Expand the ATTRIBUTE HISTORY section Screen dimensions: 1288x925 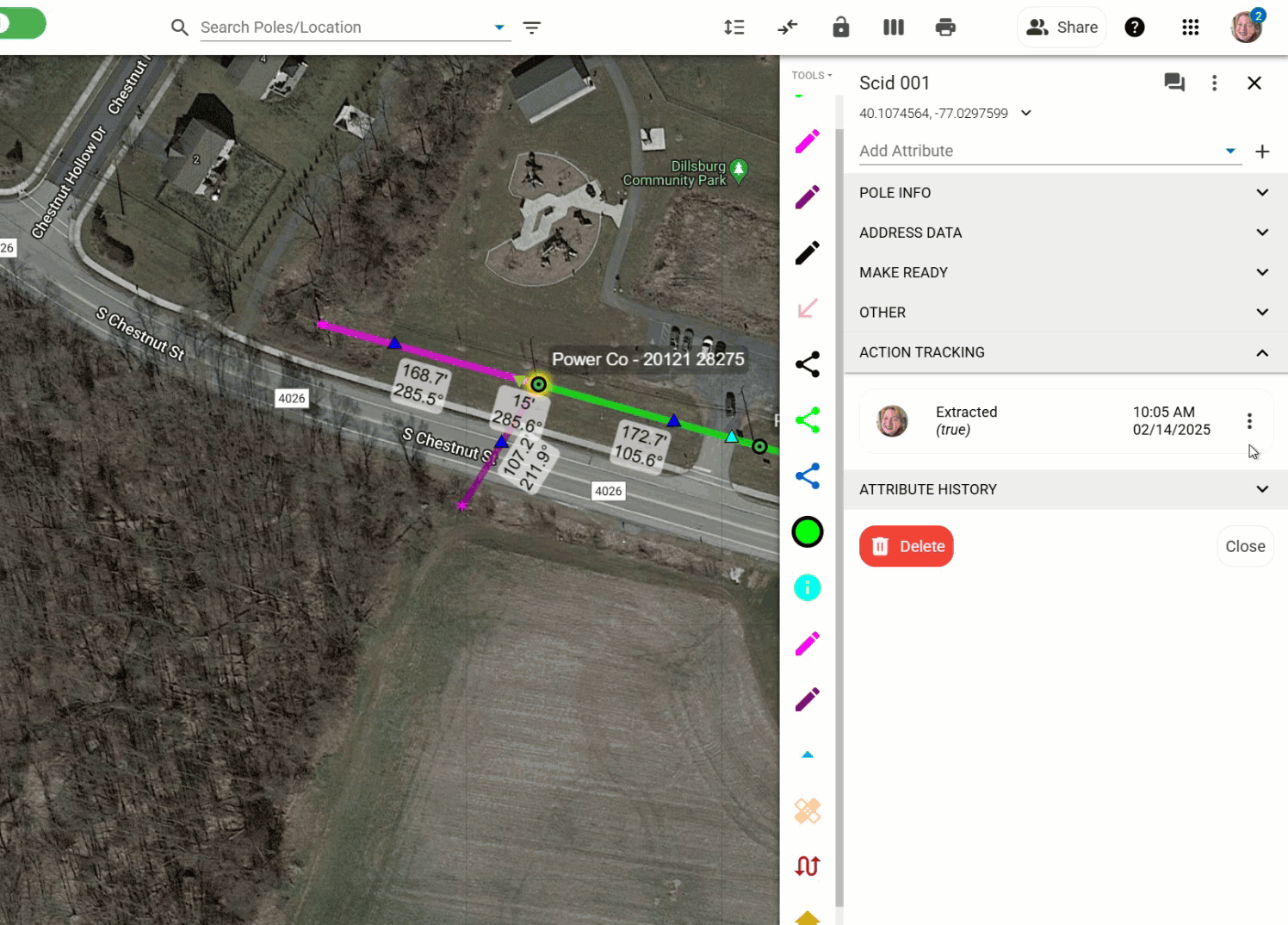(x=1066, y=489)
